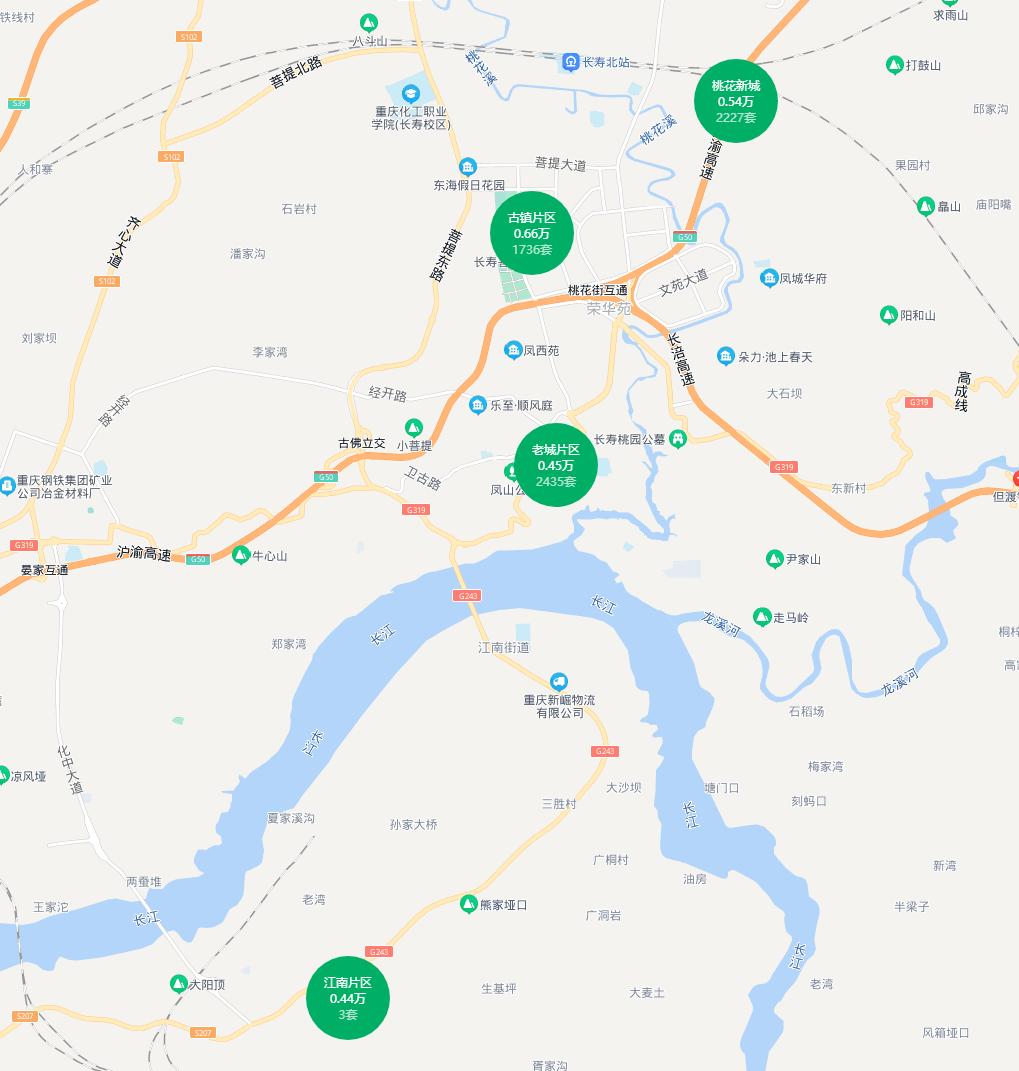Choose the 江南片区 green cluster marker
Image resolution: width=1019 pixels, height=1071 pixels.
(348, 998)
